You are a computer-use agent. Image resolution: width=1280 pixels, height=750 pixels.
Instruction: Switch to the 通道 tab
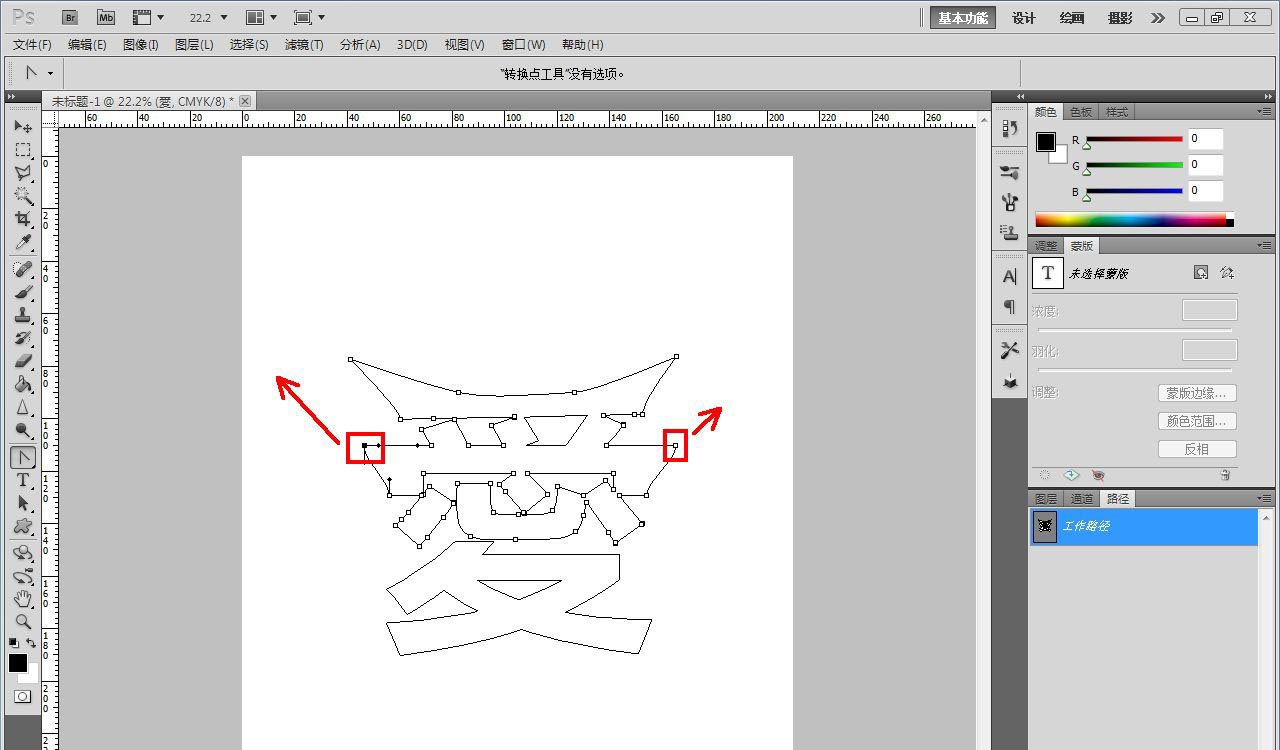coord(1082,499)
